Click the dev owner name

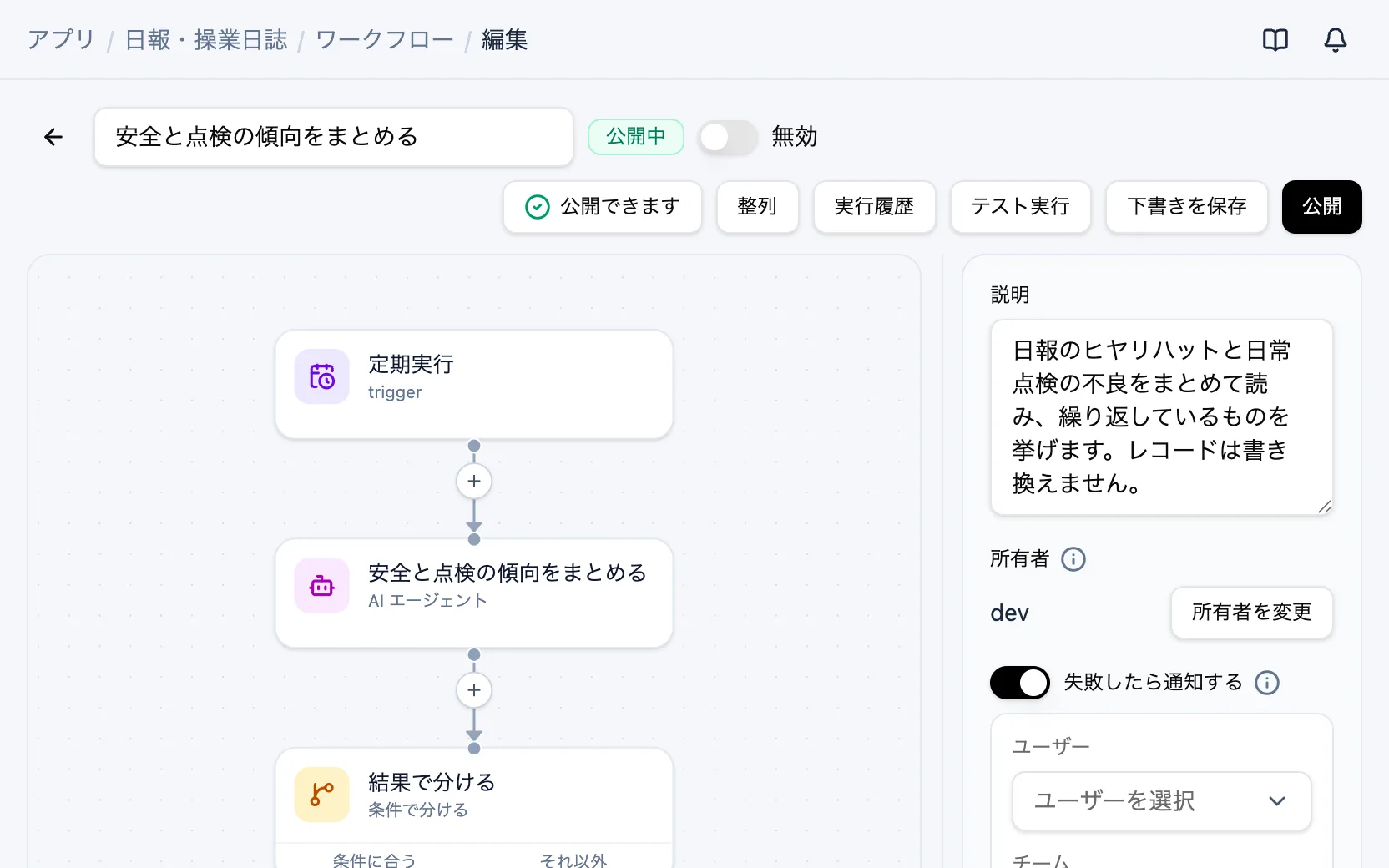[1010, 613]
